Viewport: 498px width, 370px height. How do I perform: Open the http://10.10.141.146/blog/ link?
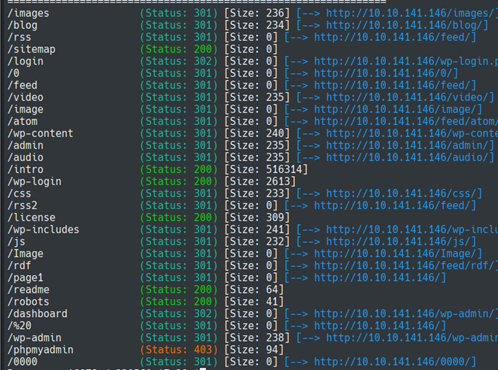pos(404,25)
